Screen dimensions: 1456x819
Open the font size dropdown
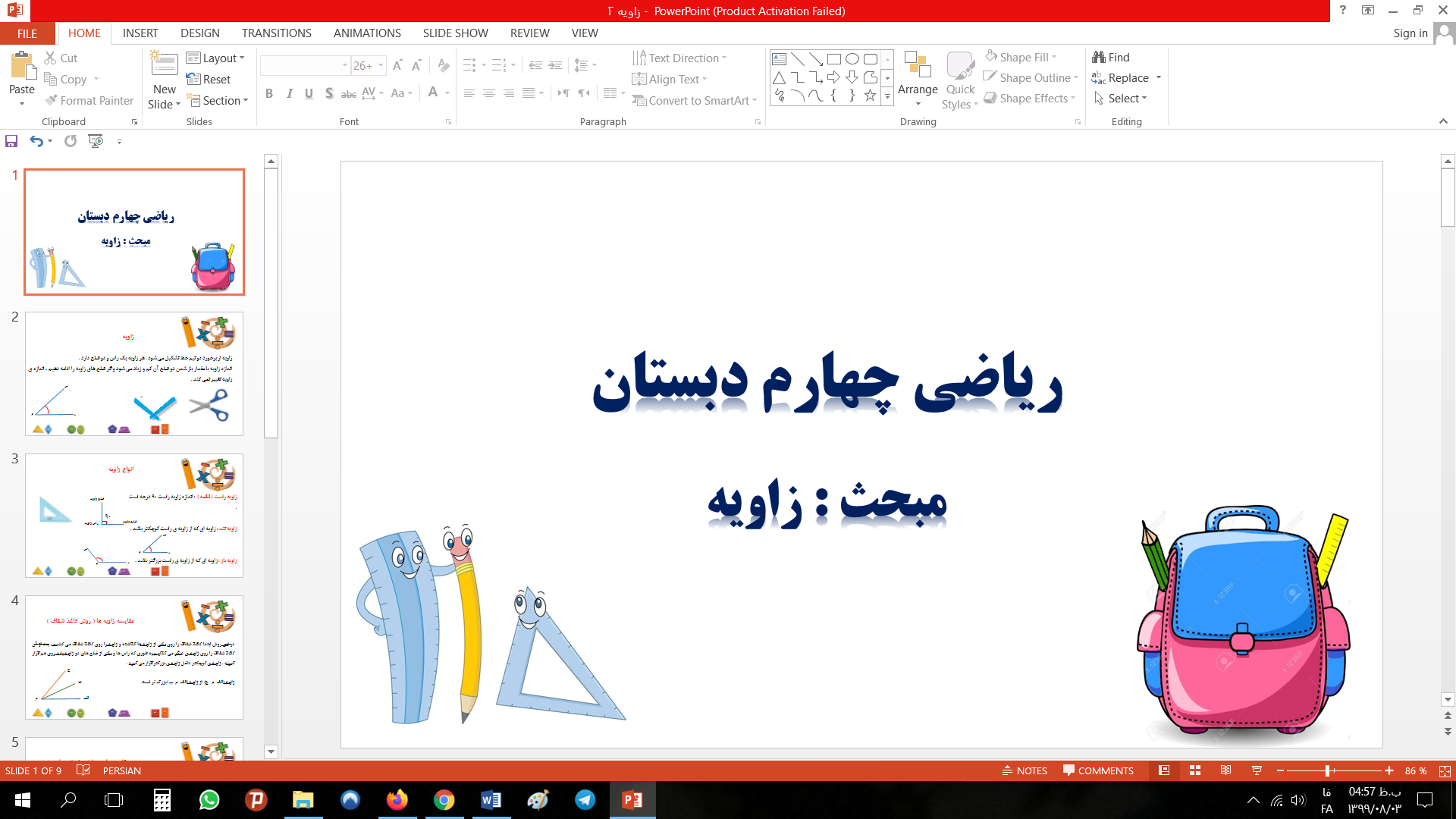click(381, 66)
